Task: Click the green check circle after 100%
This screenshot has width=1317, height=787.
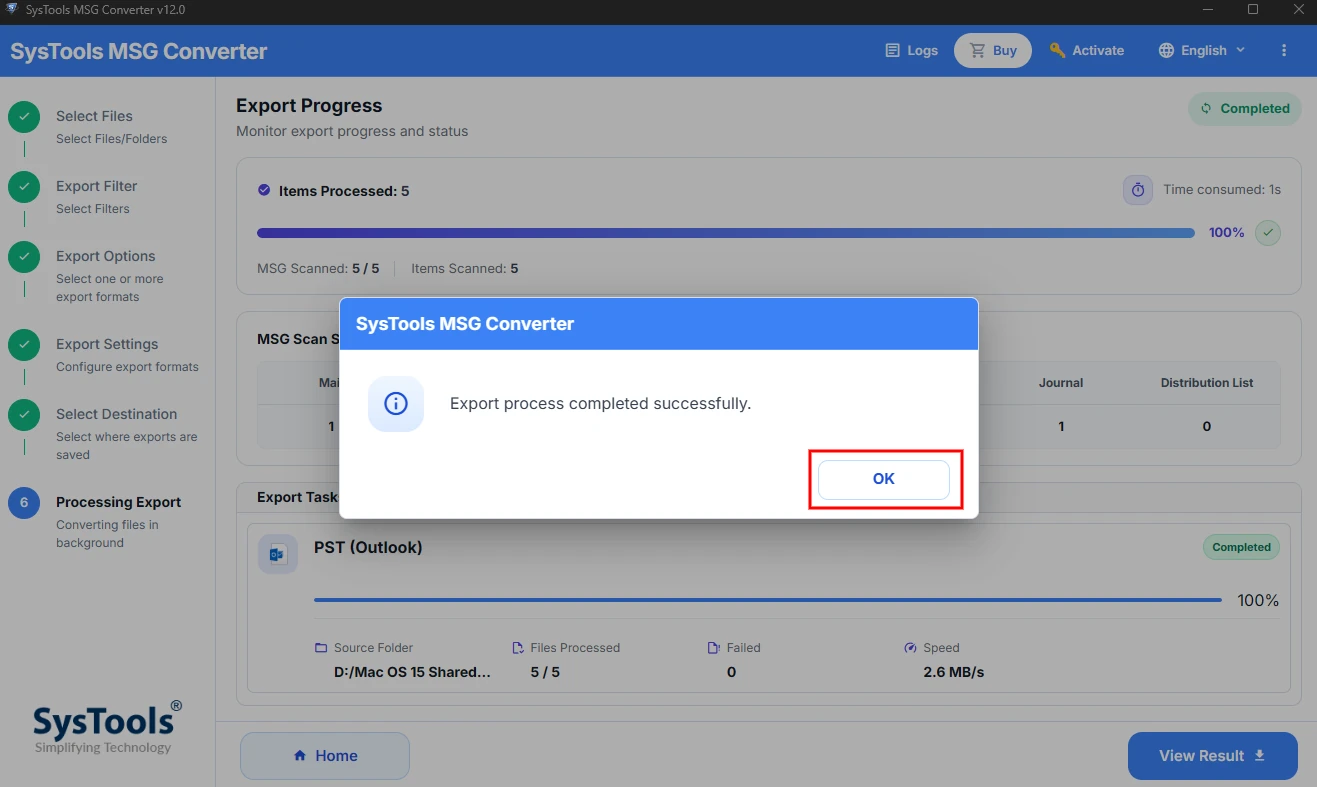Action: click(1268, 233)
